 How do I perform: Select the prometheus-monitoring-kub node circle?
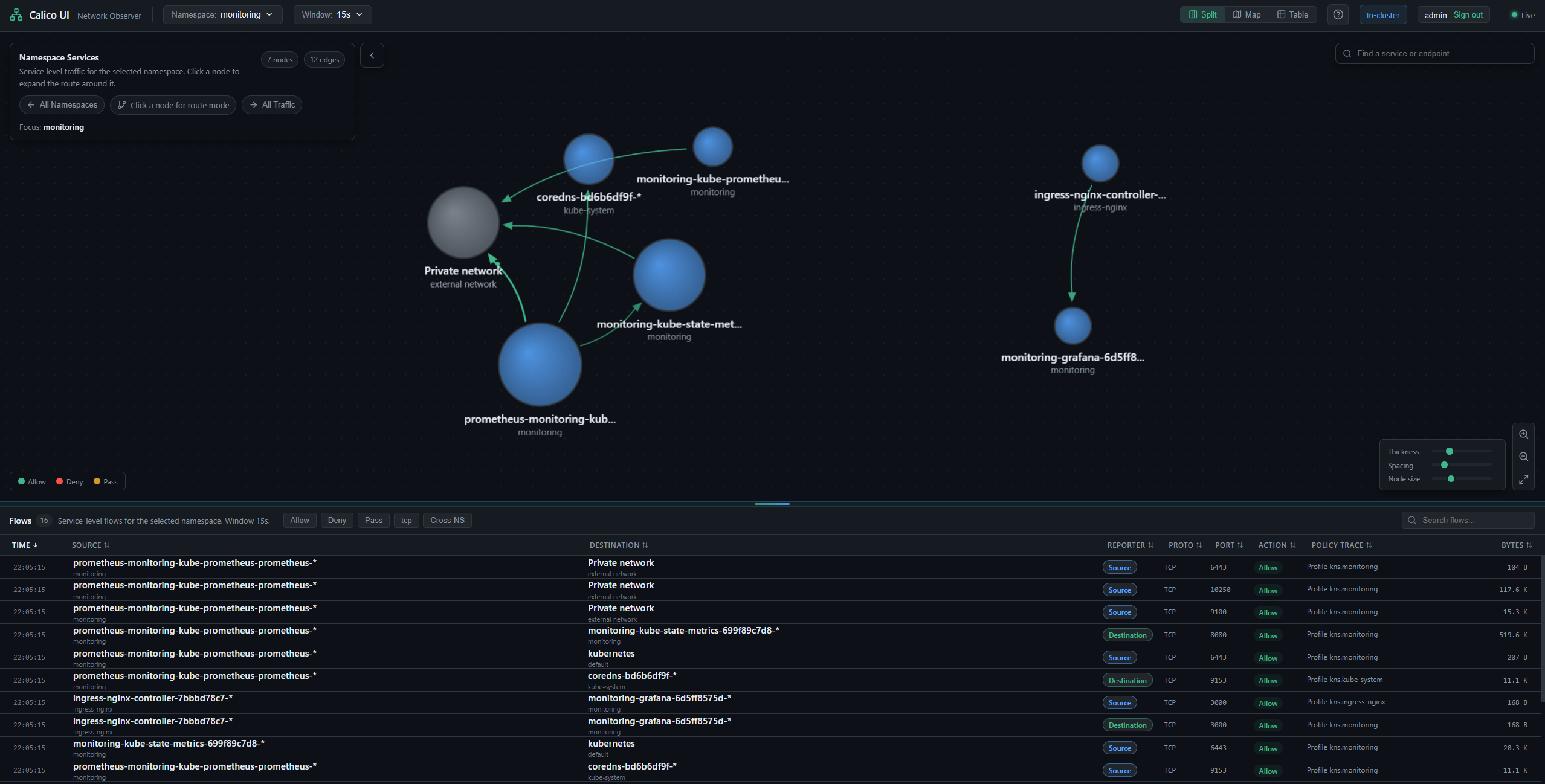(x=540, y=364)
